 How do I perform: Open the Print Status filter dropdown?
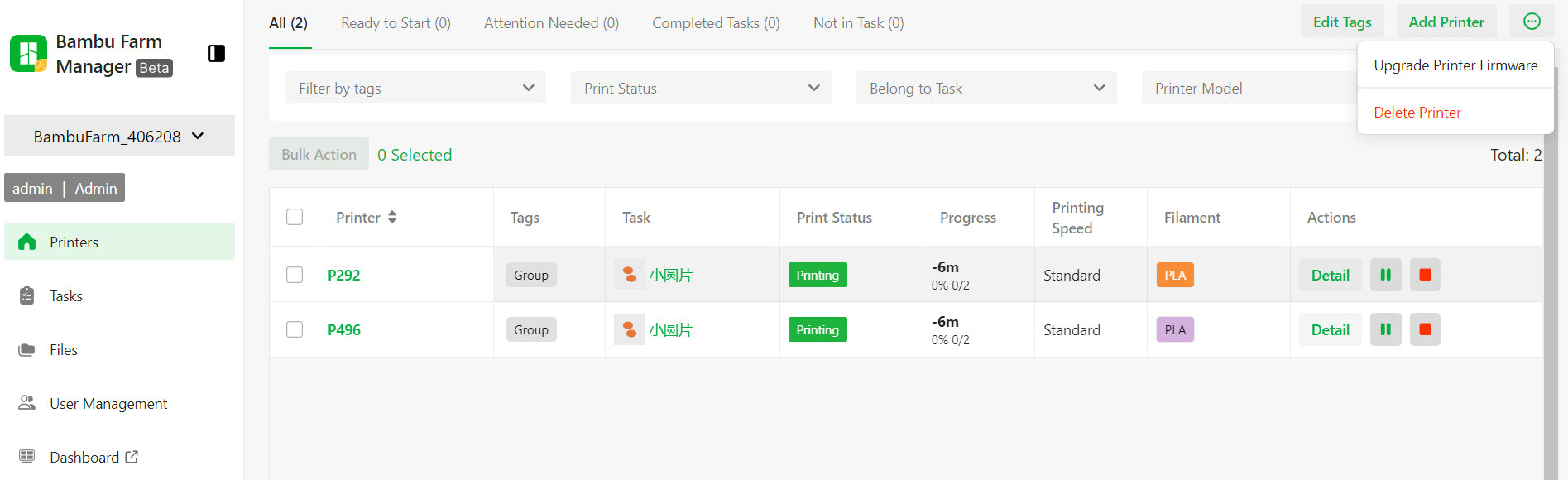701,88
